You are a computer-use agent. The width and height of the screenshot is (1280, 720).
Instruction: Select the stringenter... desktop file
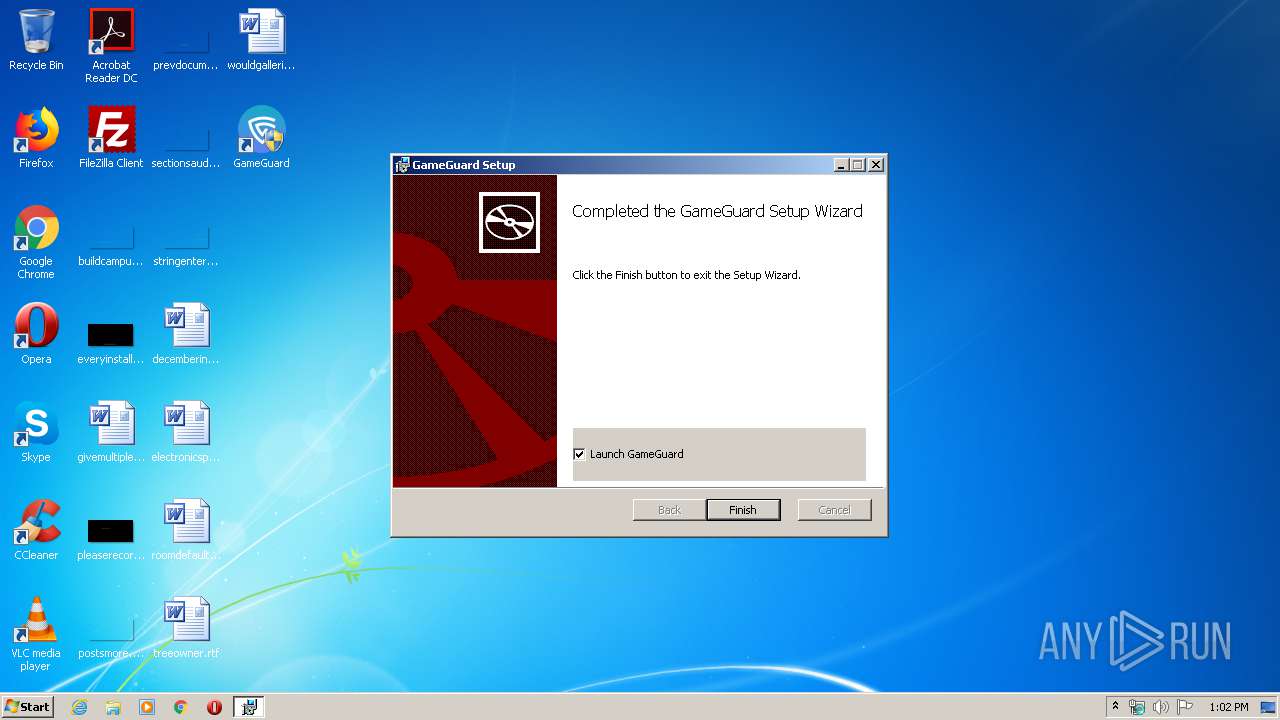[186, 236]
